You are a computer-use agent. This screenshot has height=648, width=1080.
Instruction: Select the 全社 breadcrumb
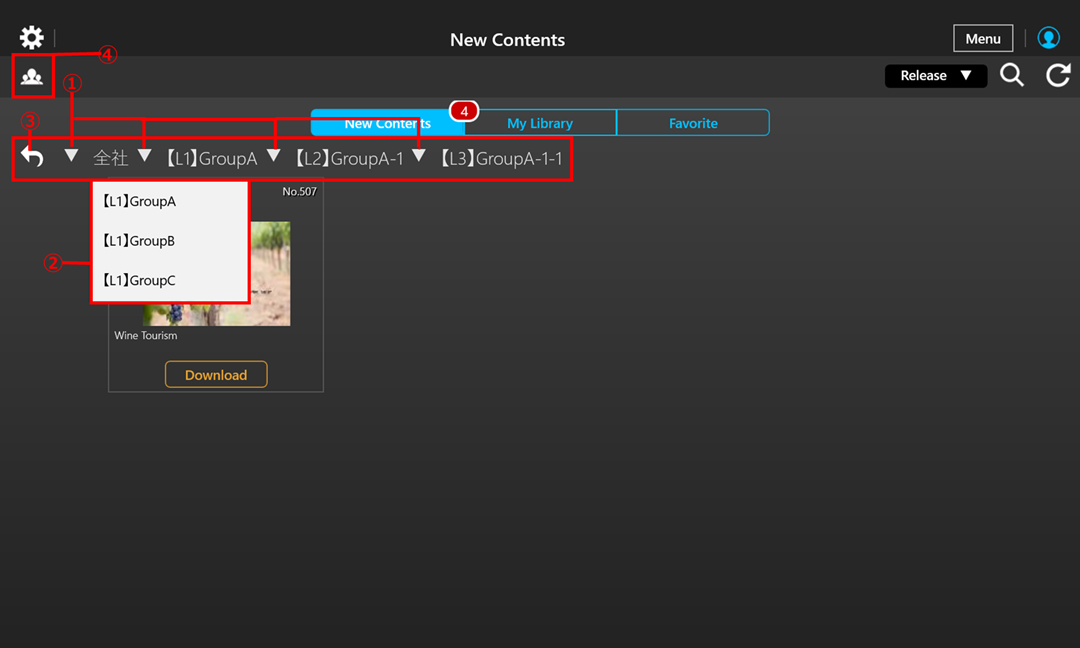[x=111, y=158]
